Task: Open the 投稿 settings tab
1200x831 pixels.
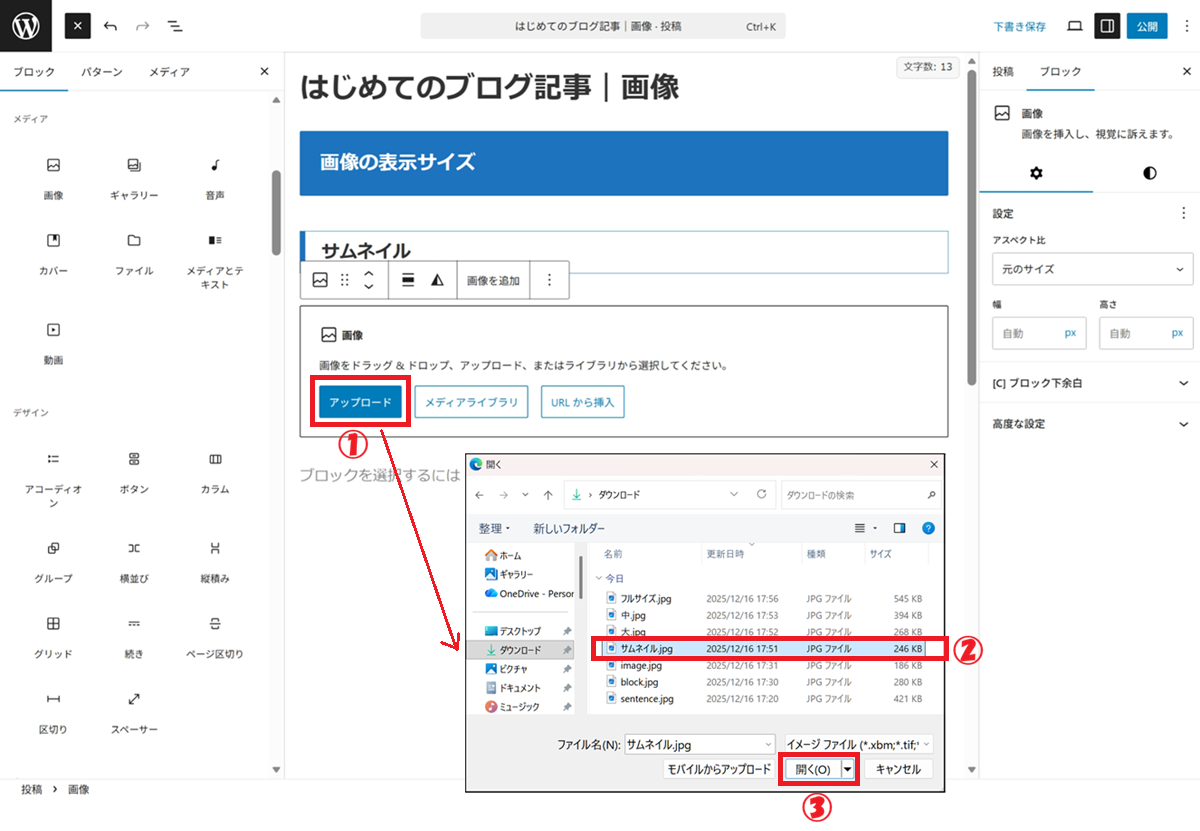Action: click(x=1002, y=72)
